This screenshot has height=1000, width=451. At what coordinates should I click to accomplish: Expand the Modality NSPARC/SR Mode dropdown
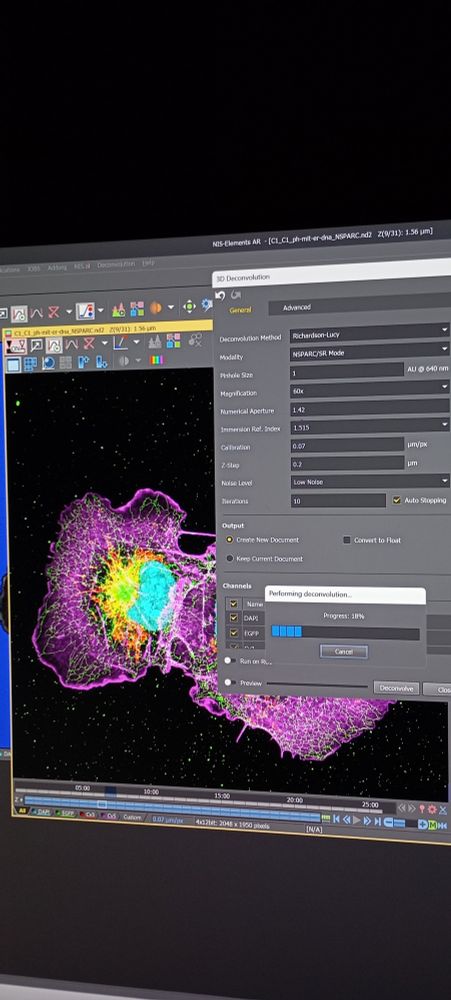tap(369, 351)
